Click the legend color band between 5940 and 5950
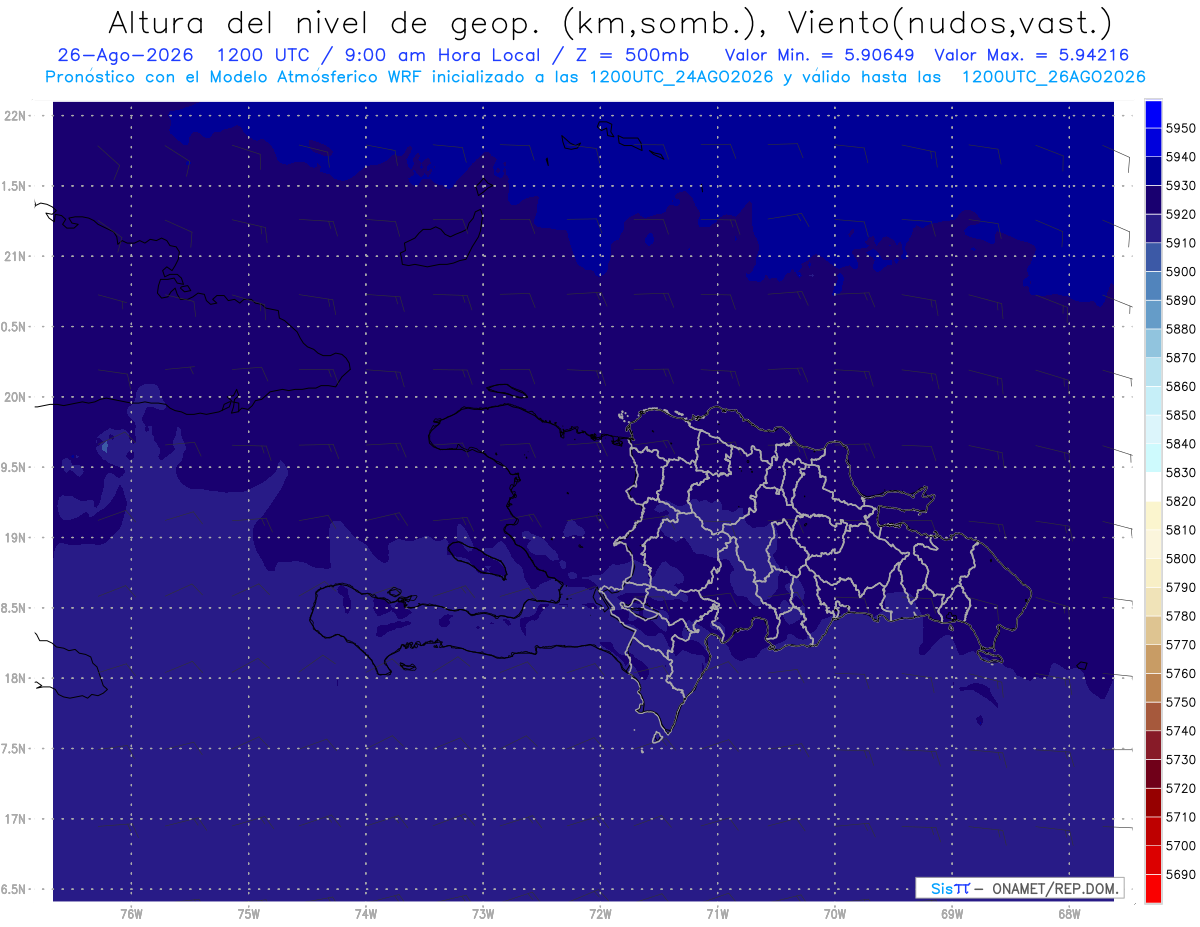1200x927 pixels. 1153,142
